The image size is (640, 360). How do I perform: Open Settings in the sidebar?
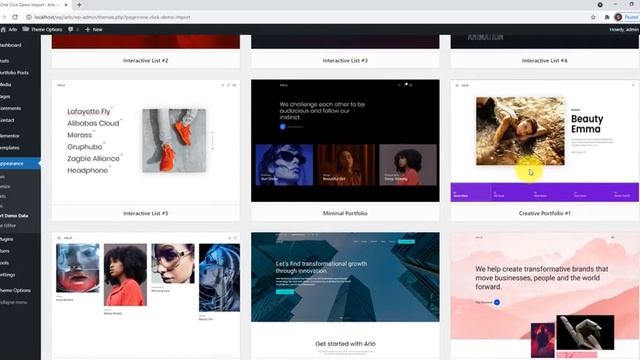tap(8, 275)
